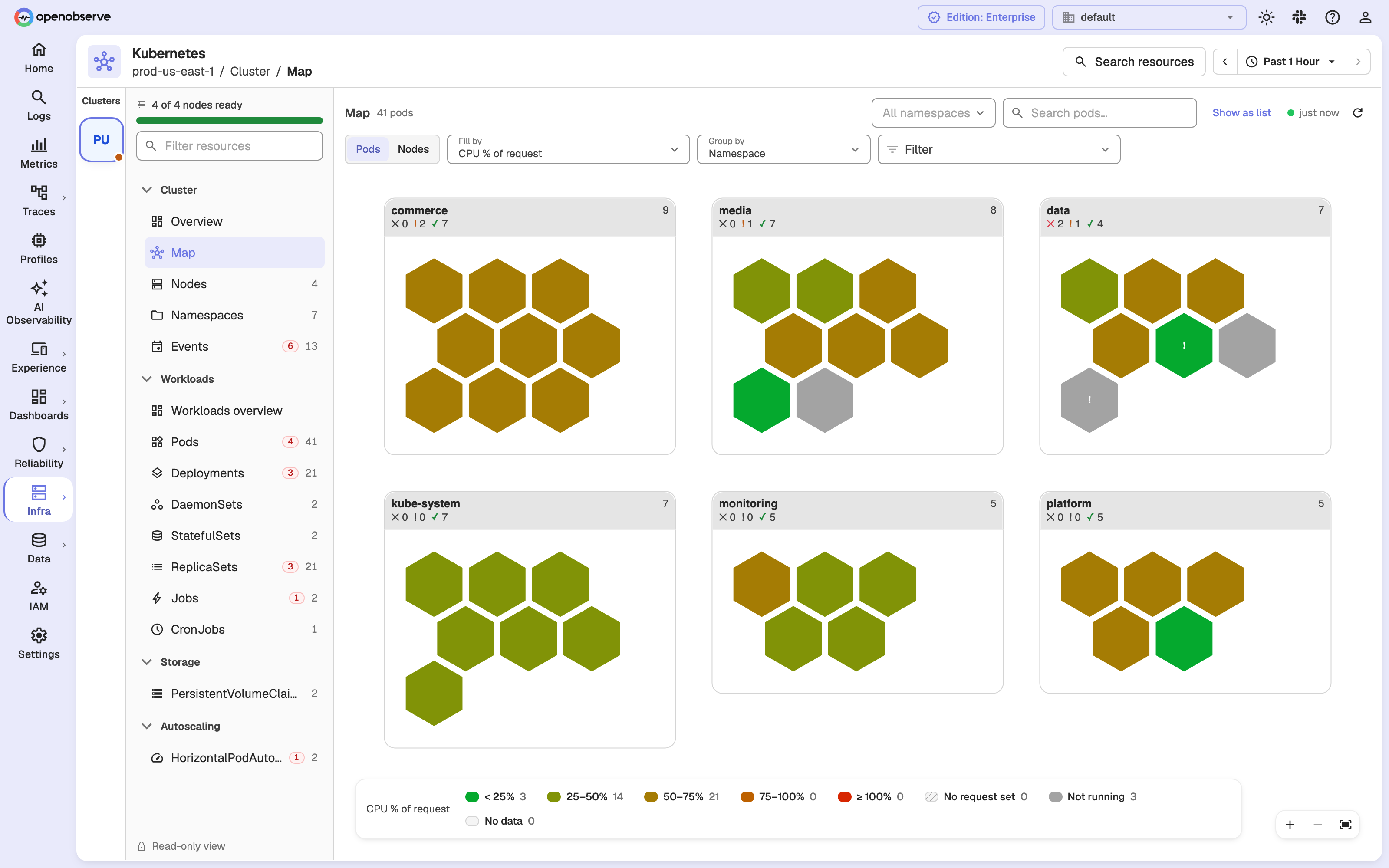
Task: Open the Past 1 Hour time picker
Action: pyautogui.click(x=1291, y=62)
